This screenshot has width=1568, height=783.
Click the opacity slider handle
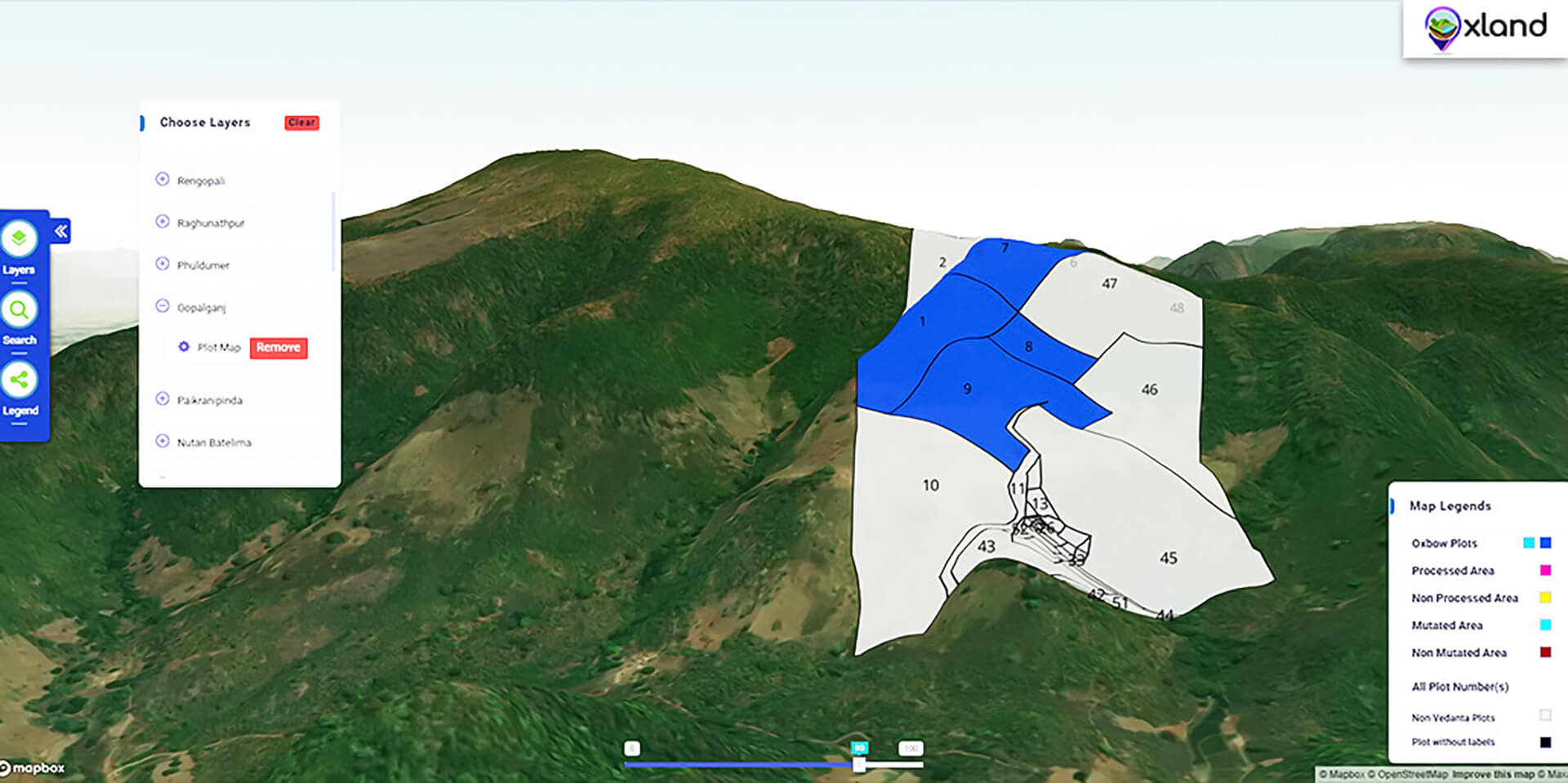click(859, 765)
